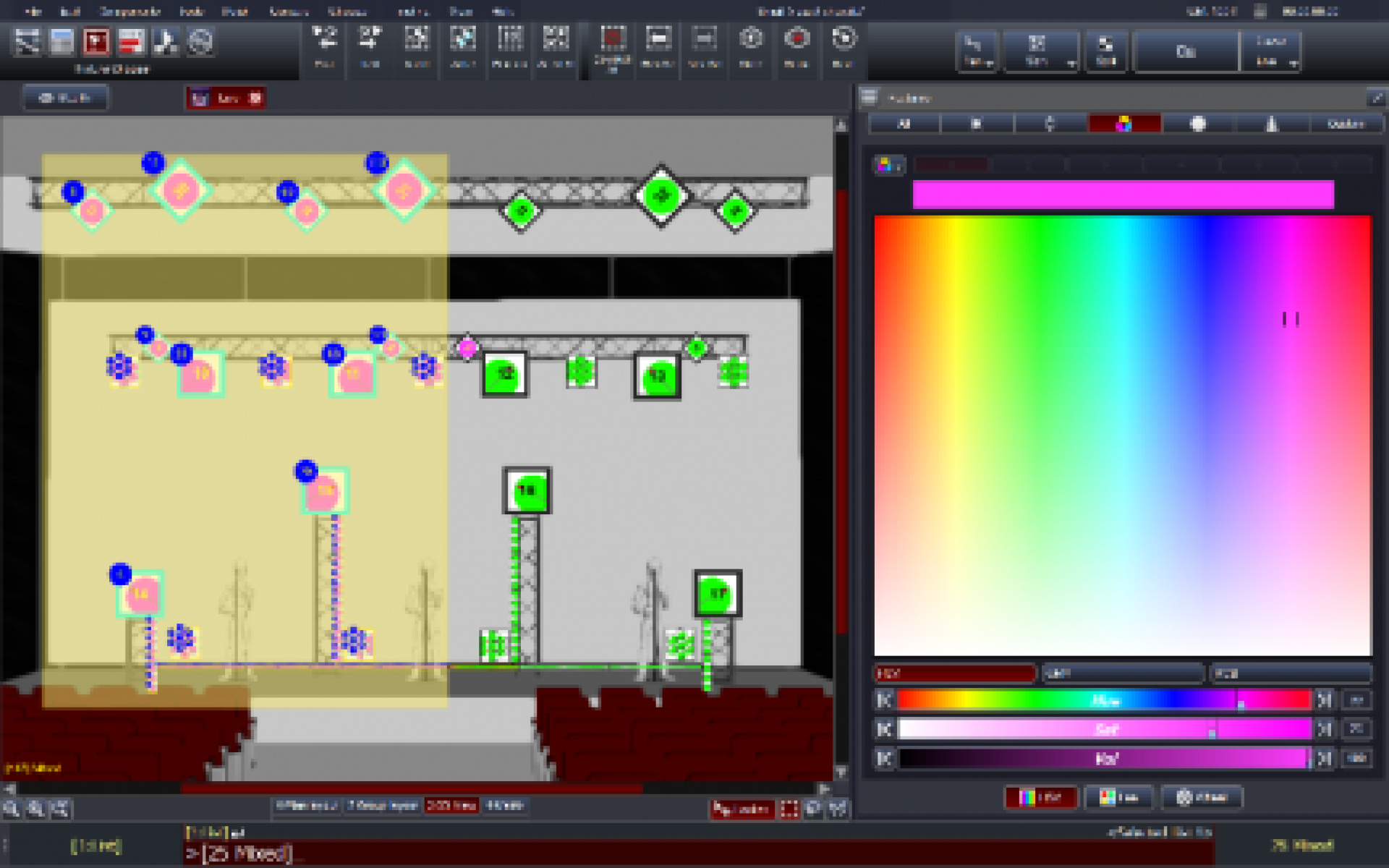Toggle the small button right of the Hue slider

(1356, 699)
